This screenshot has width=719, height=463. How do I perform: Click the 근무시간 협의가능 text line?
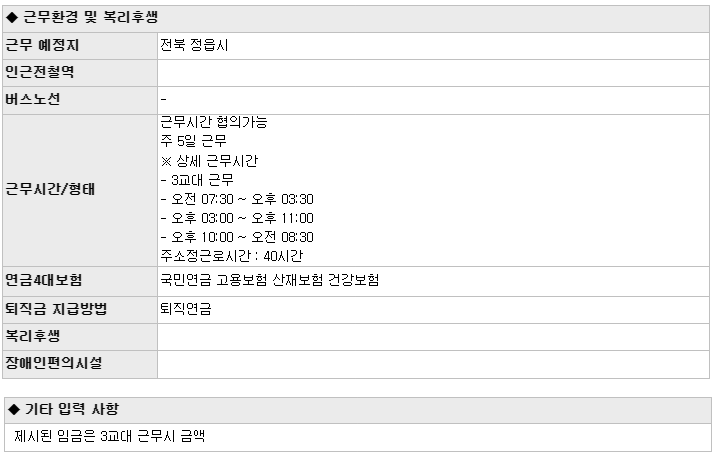(214, 122)
